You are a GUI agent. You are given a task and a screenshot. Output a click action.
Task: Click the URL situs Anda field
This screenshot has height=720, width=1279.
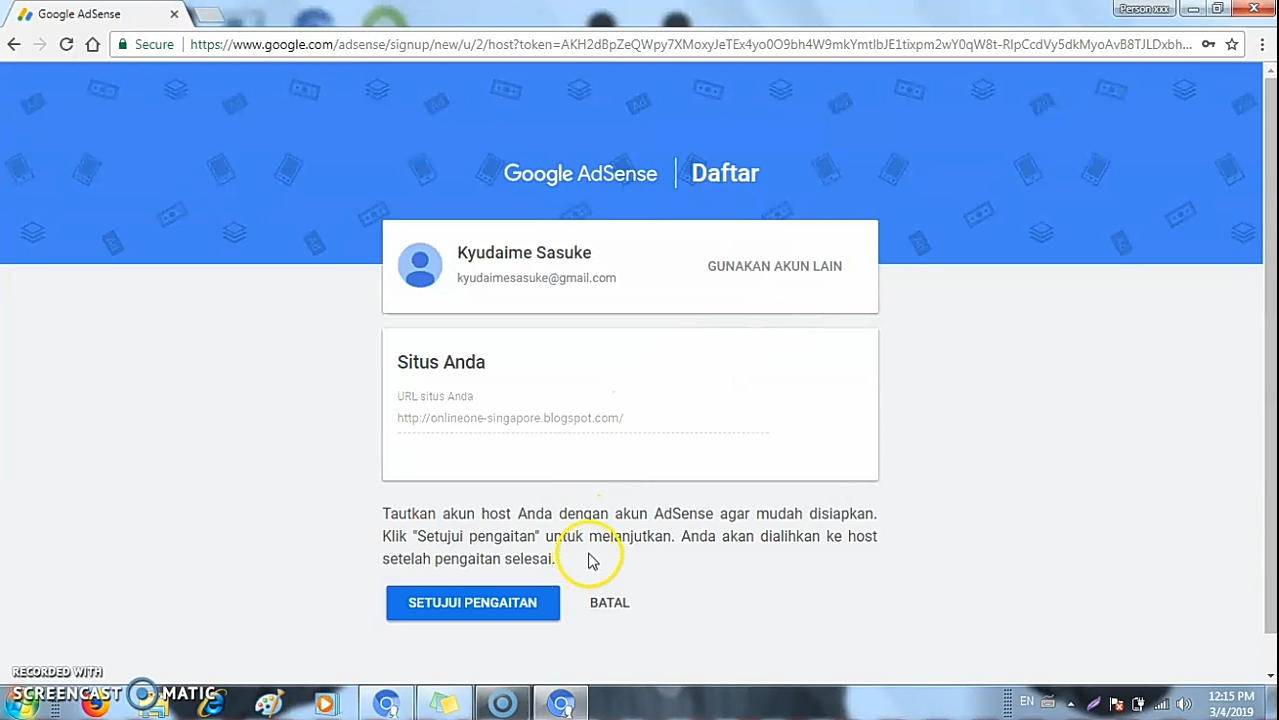tap(583, 418)
